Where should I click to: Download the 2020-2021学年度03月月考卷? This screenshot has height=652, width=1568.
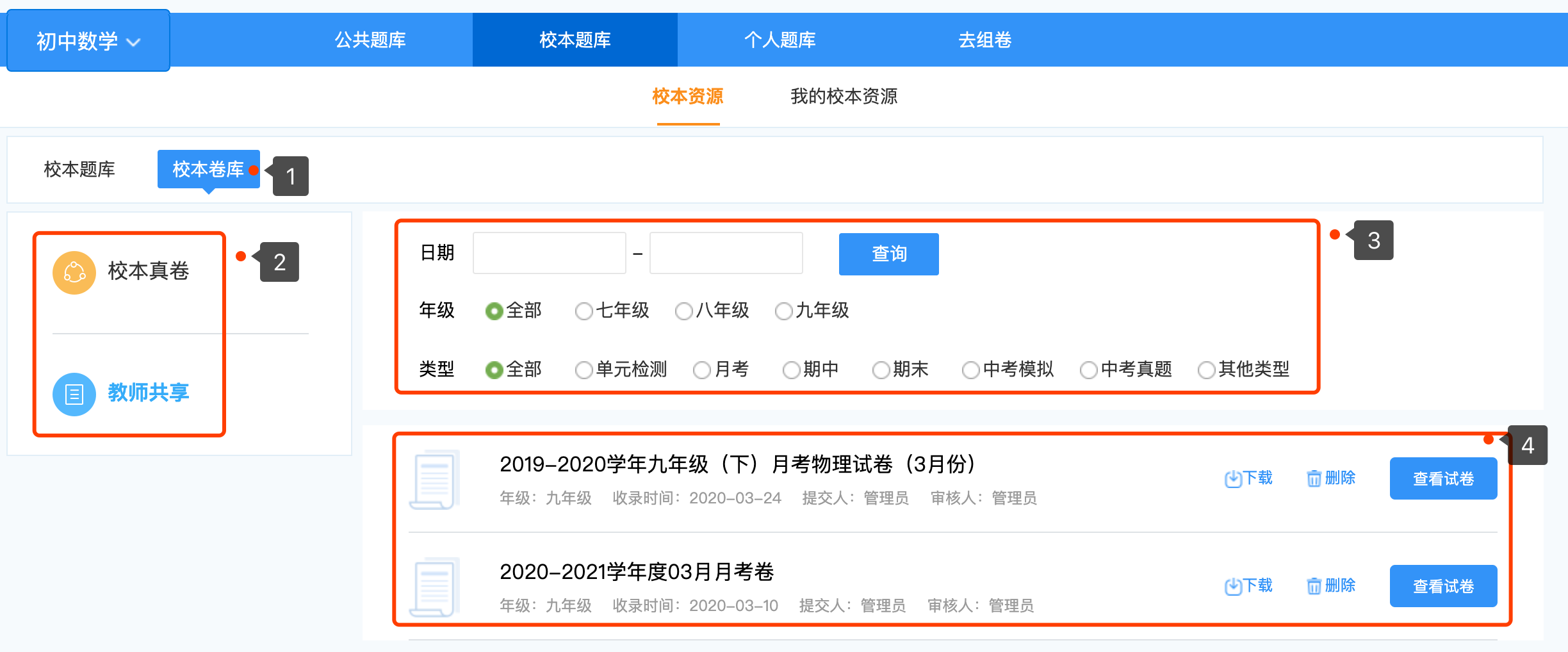pos(1248,585)
